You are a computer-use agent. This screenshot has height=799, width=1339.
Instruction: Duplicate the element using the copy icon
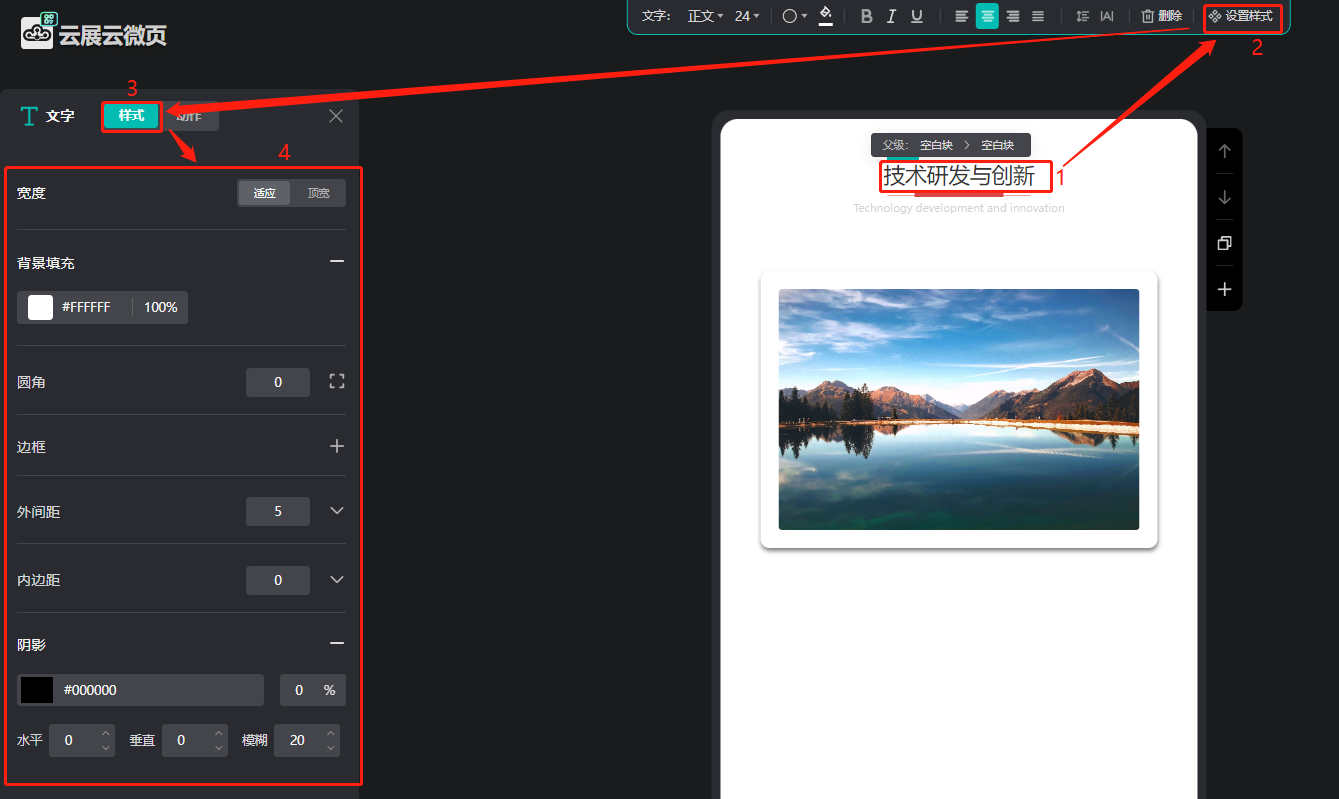coord(1224,243)
